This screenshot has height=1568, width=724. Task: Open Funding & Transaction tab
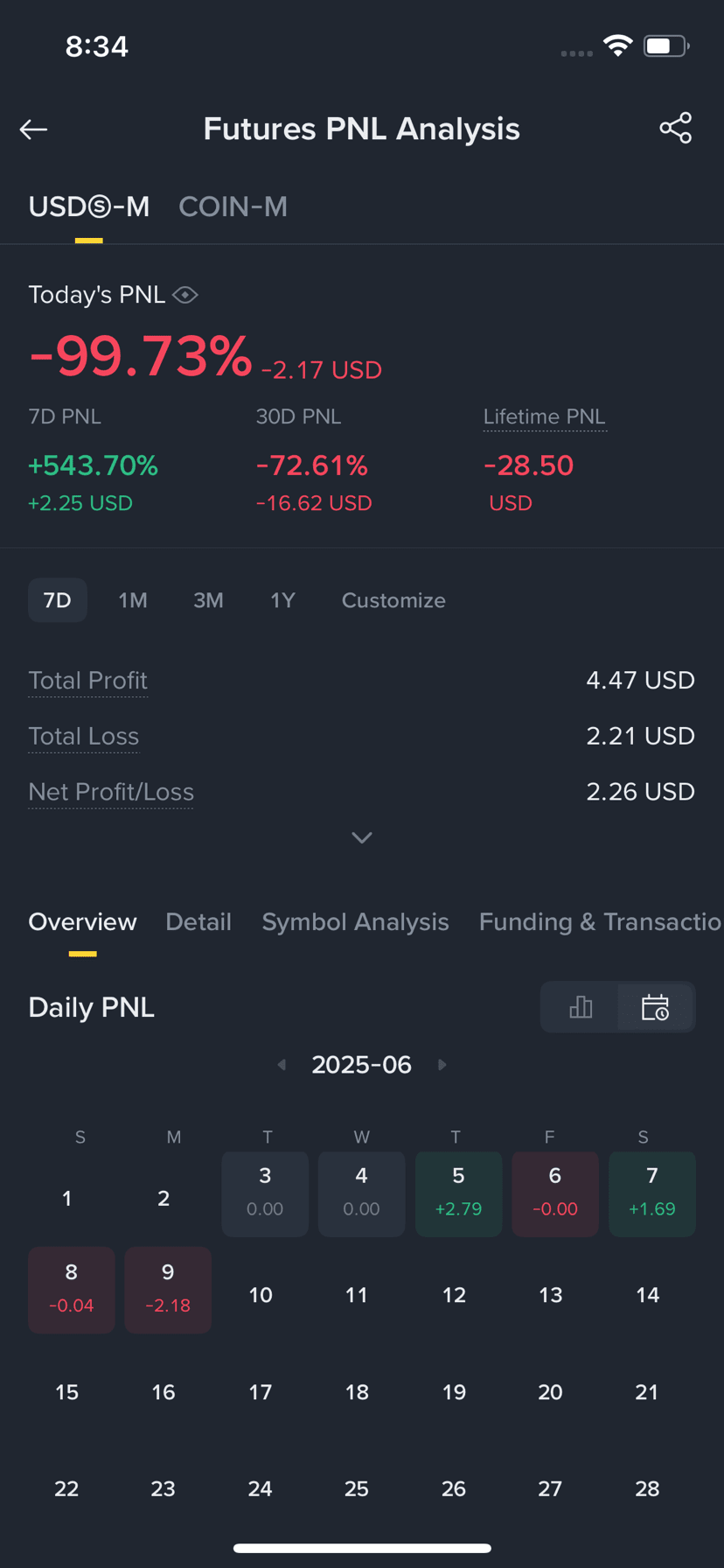(x=601, y=921)
